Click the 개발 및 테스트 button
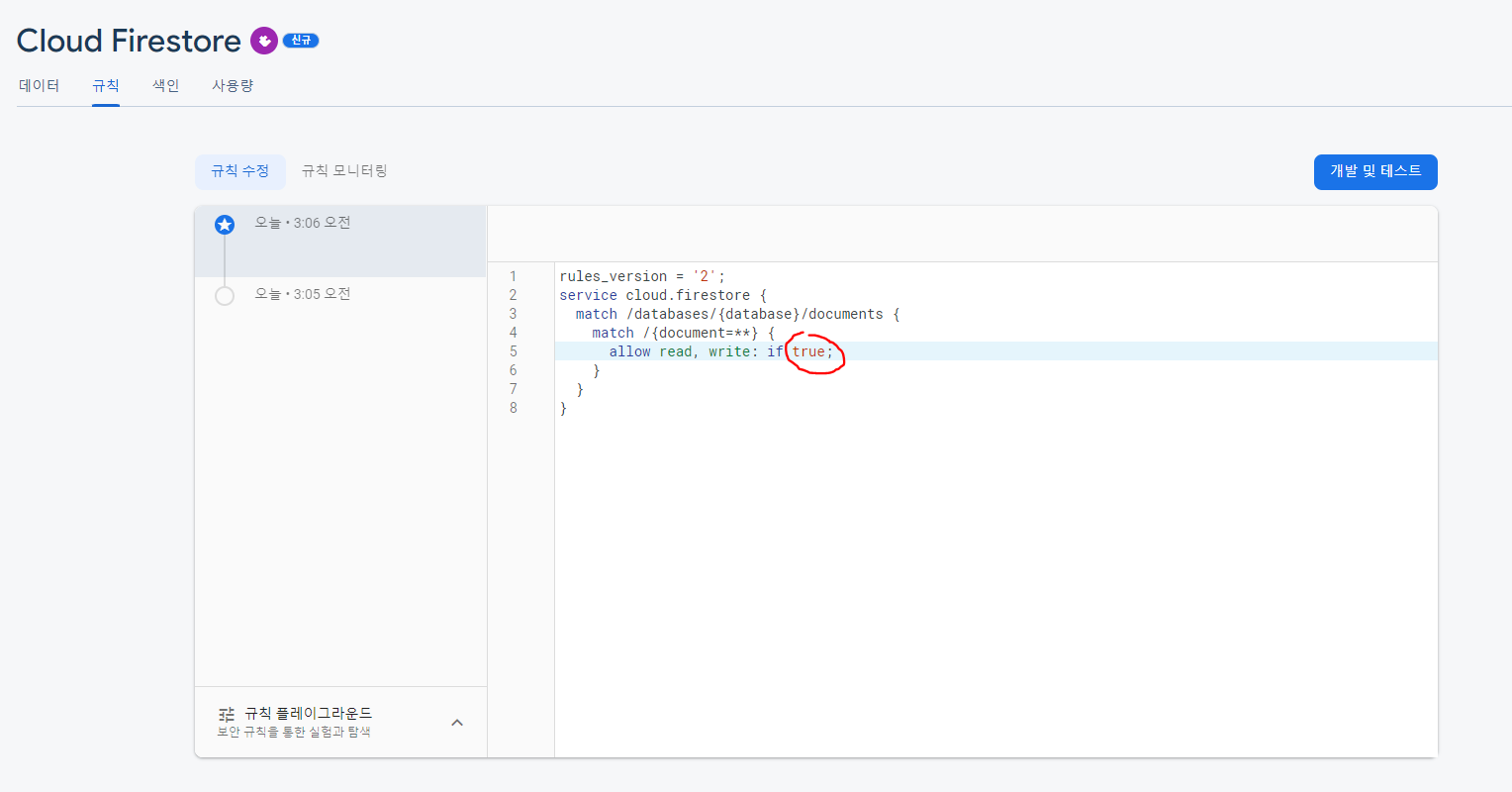1512x792 pixels. click(x=1375, y=171)
